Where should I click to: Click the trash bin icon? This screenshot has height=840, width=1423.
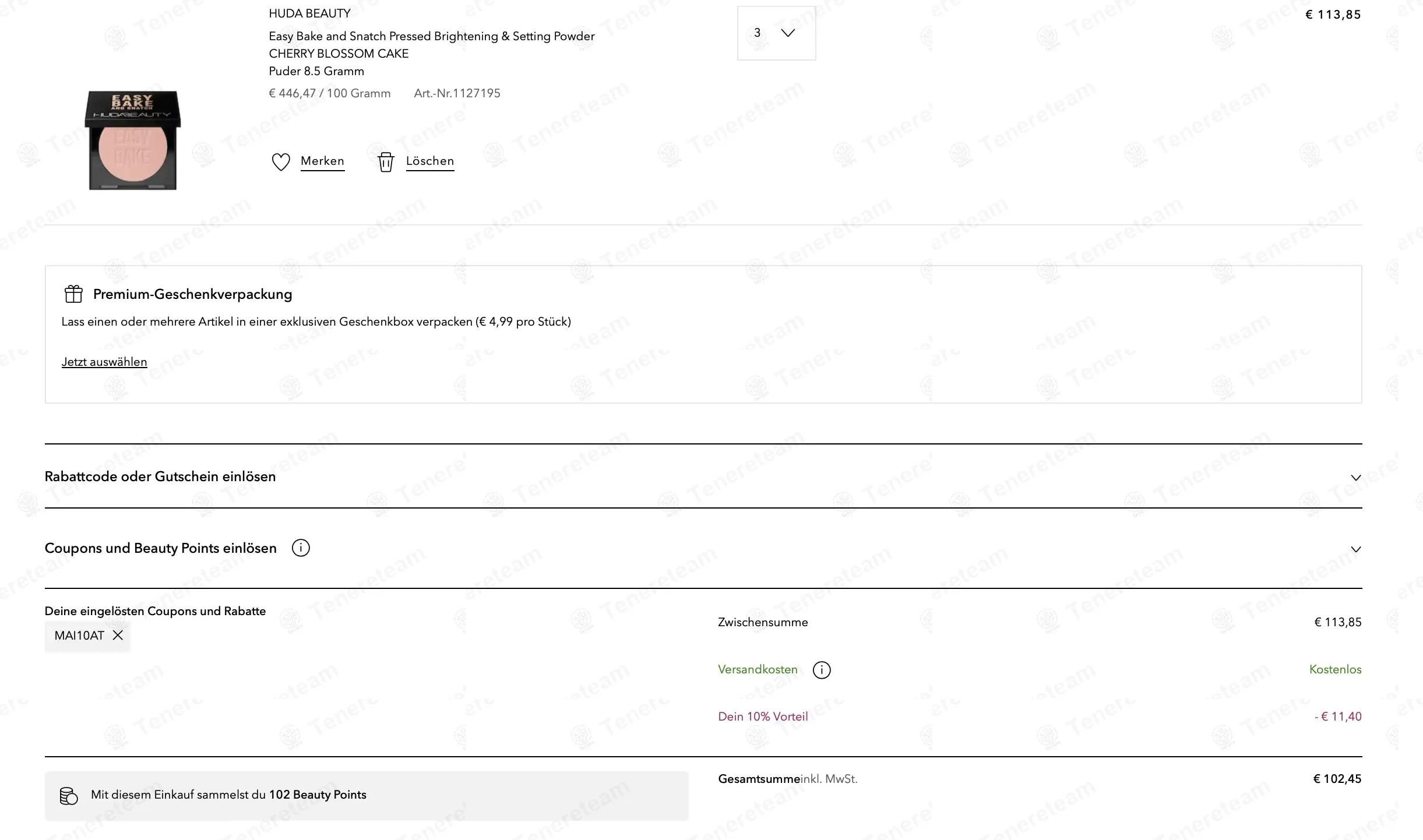(x=386, y=162)
